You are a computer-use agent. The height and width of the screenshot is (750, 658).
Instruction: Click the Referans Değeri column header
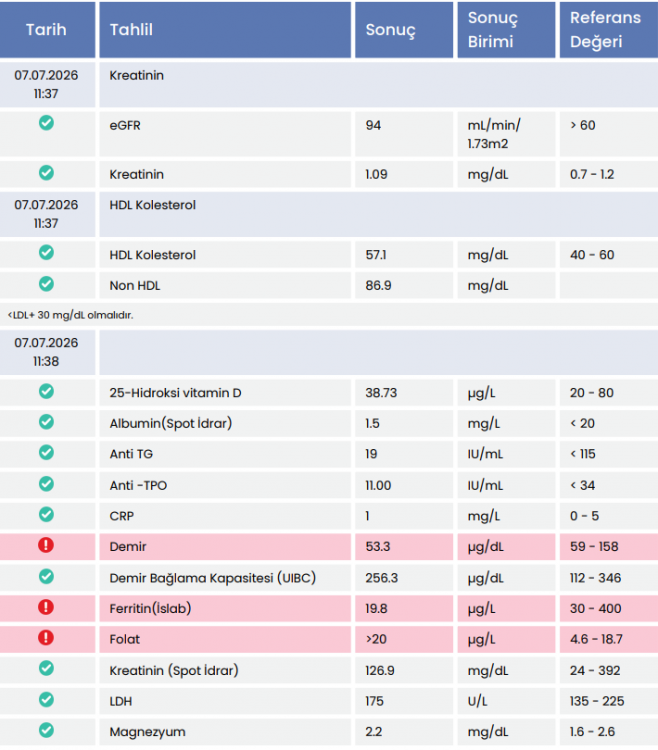(x=609, y=30)
